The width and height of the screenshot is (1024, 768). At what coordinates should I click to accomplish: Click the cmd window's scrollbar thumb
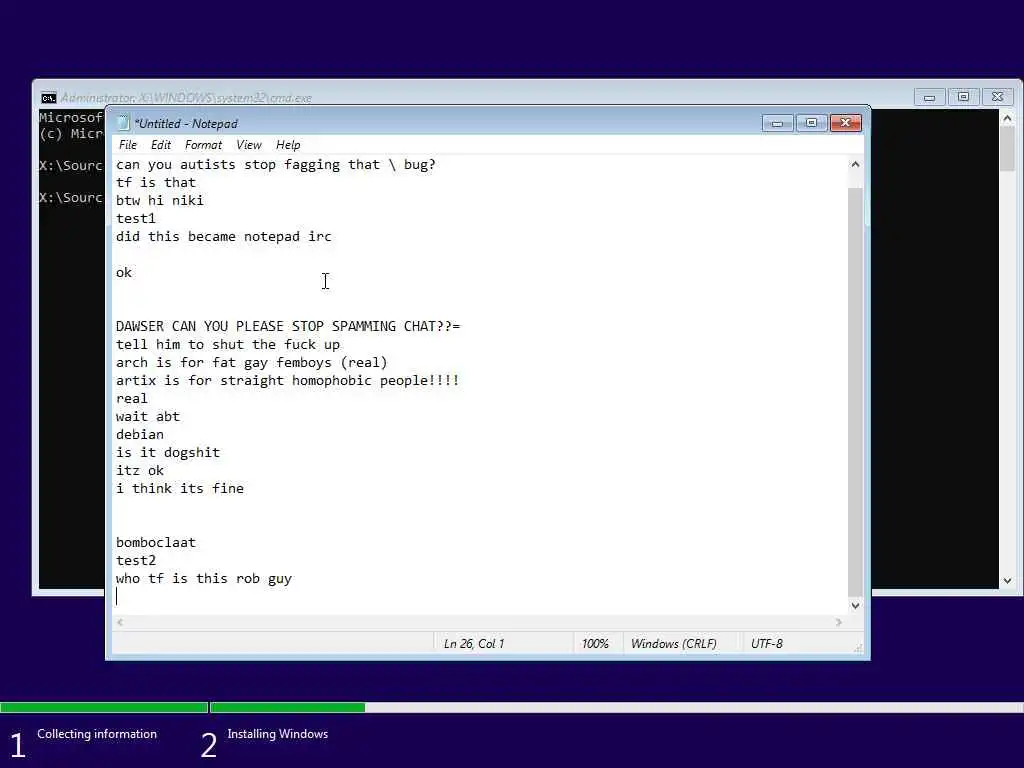[1007, 149]
